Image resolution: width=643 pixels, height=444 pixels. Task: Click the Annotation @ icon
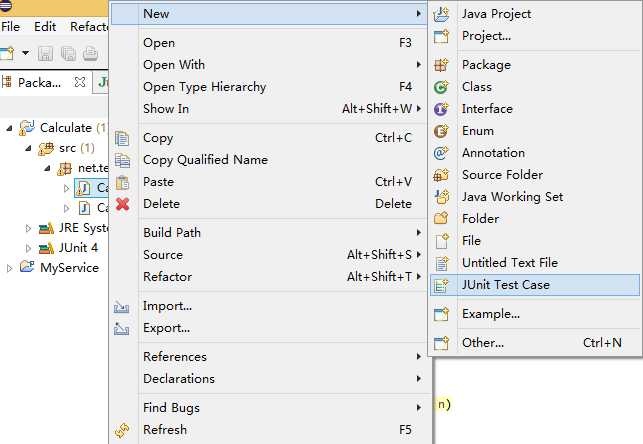click(441, 153)
